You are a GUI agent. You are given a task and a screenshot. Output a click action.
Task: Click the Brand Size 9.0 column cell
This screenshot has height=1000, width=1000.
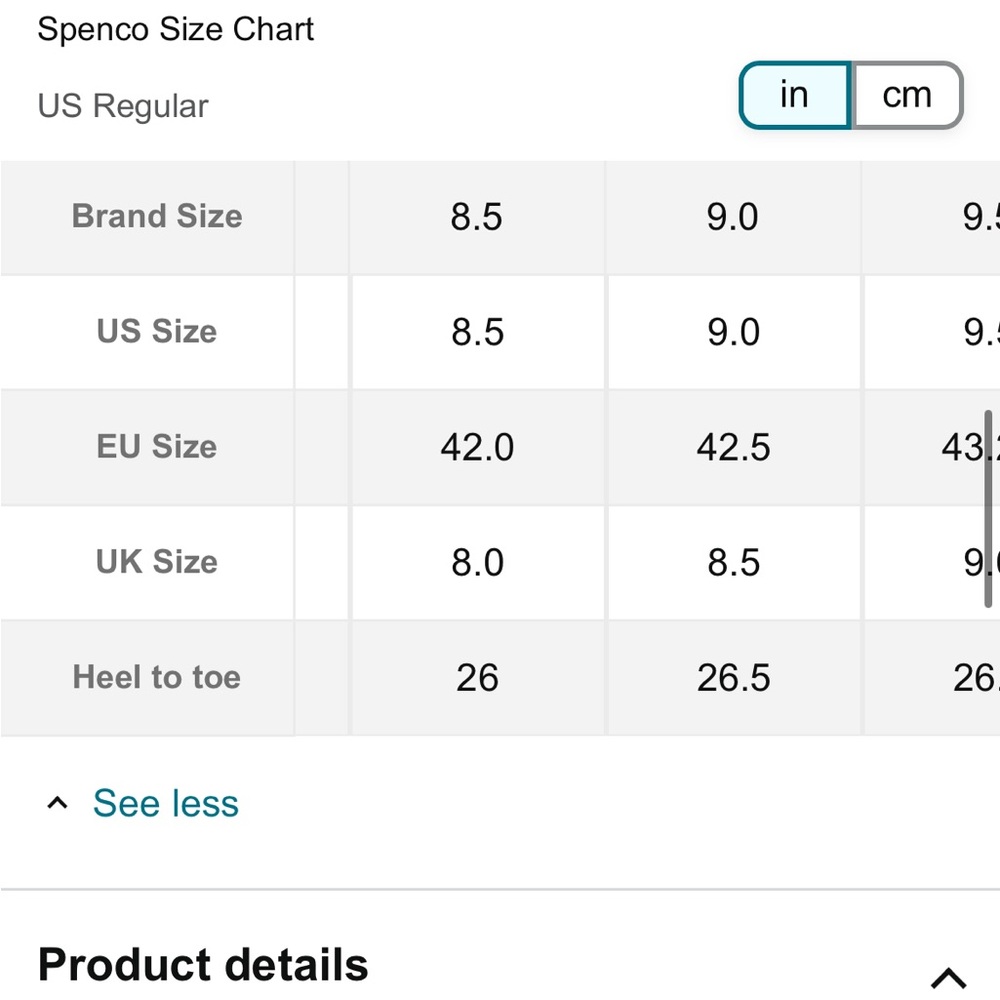(x=733, y=217)
